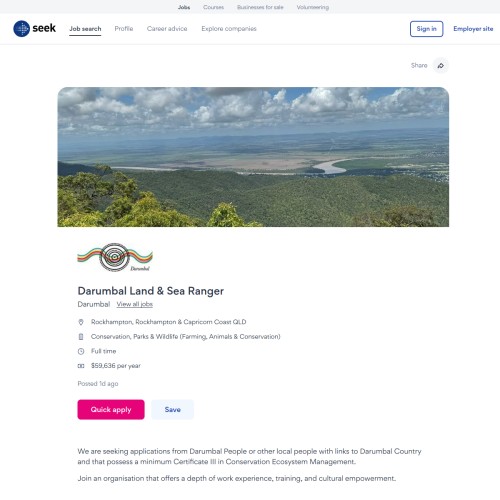This screenshot has width=500, height=500.
Task: Click the Darumbal company logo
Action: pos(115,257)
